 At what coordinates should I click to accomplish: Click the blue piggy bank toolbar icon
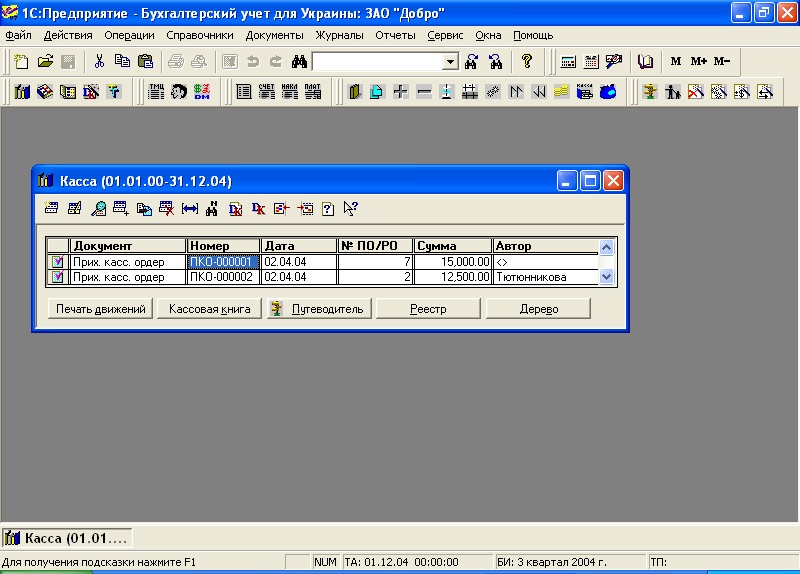[608, 92]
